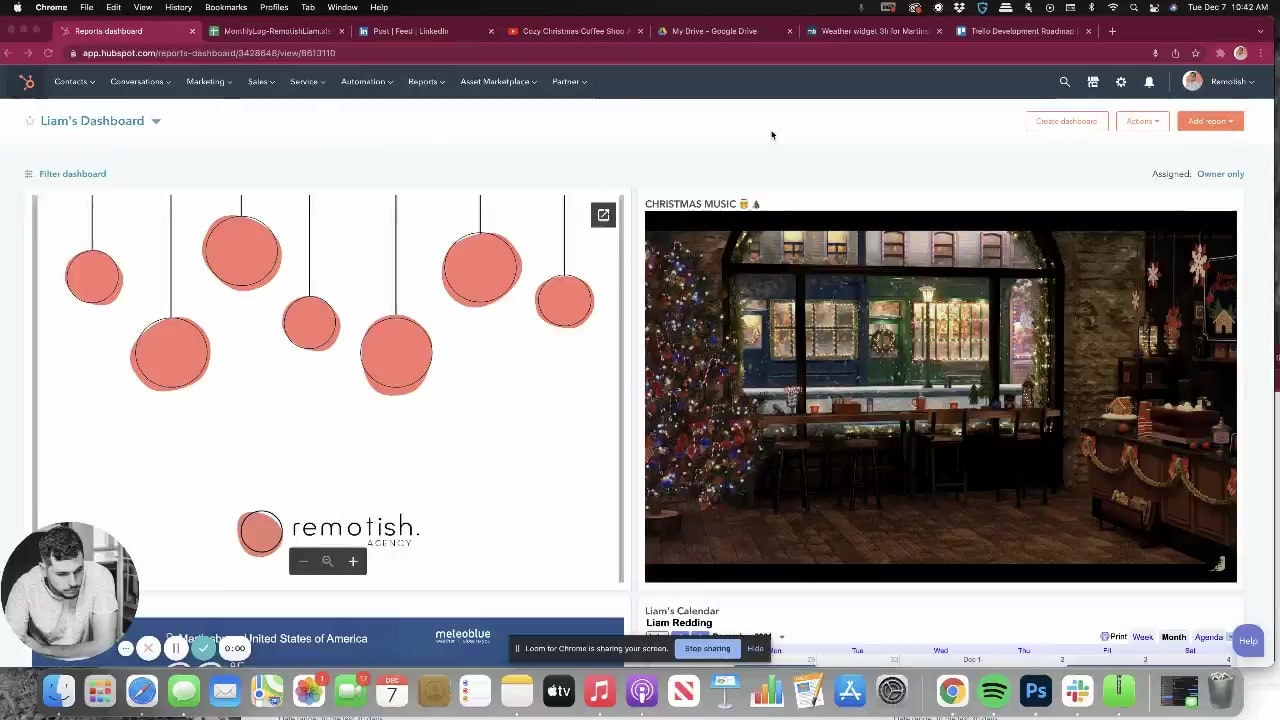1280x720 pixels.
Task: Open HubSpot notifications bell
Action: (1149, 82)
